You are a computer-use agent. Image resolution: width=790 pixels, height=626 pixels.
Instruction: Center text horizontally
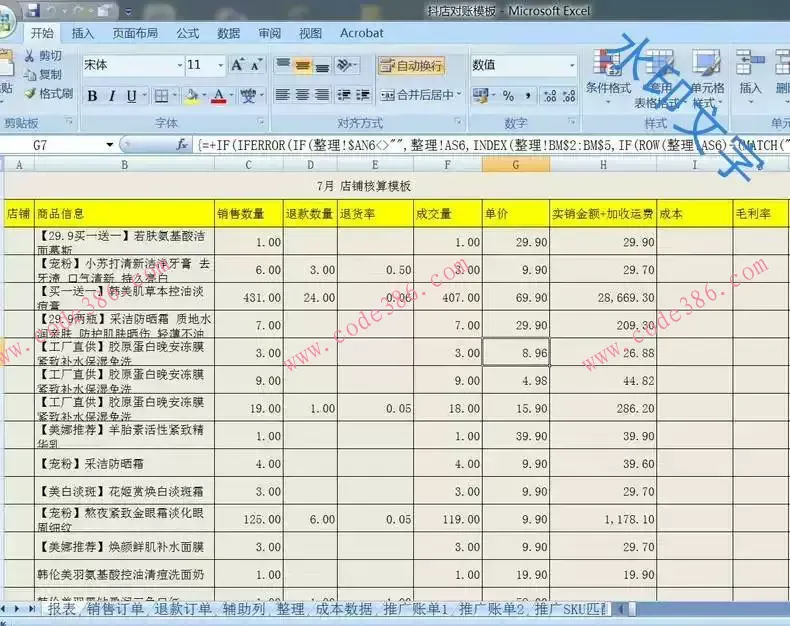[302, 95]
